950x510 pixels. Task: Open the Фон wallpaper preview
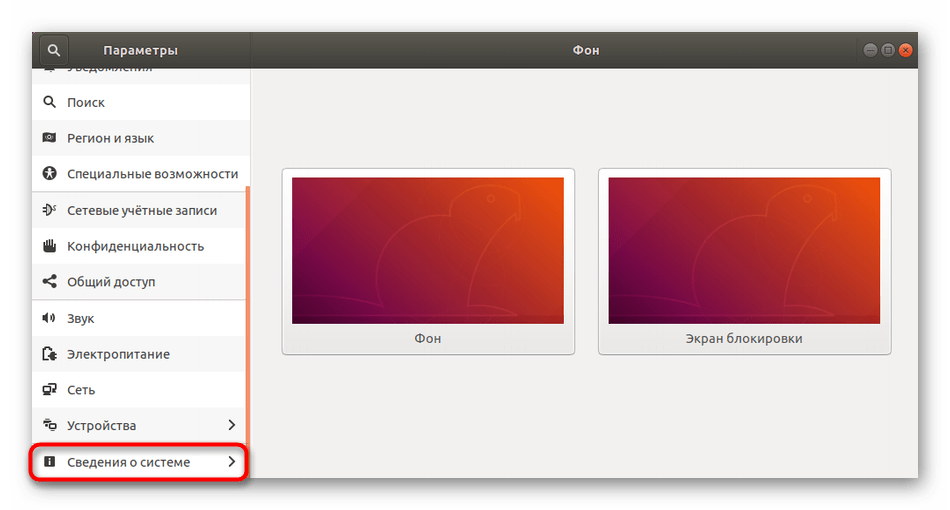click(427, 250)
